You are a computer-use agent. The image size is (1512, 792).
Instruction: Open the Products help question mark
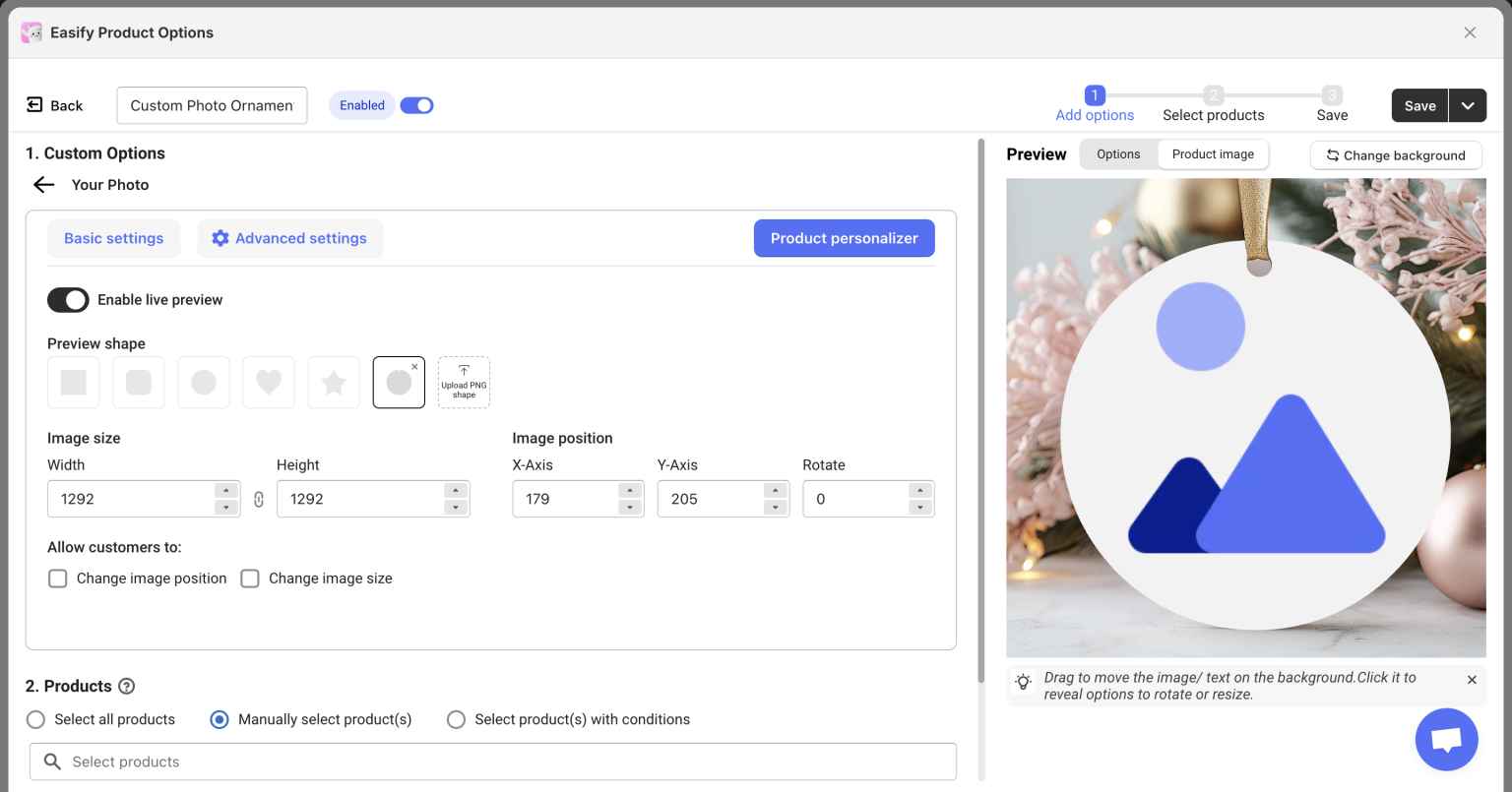point(126,686)
